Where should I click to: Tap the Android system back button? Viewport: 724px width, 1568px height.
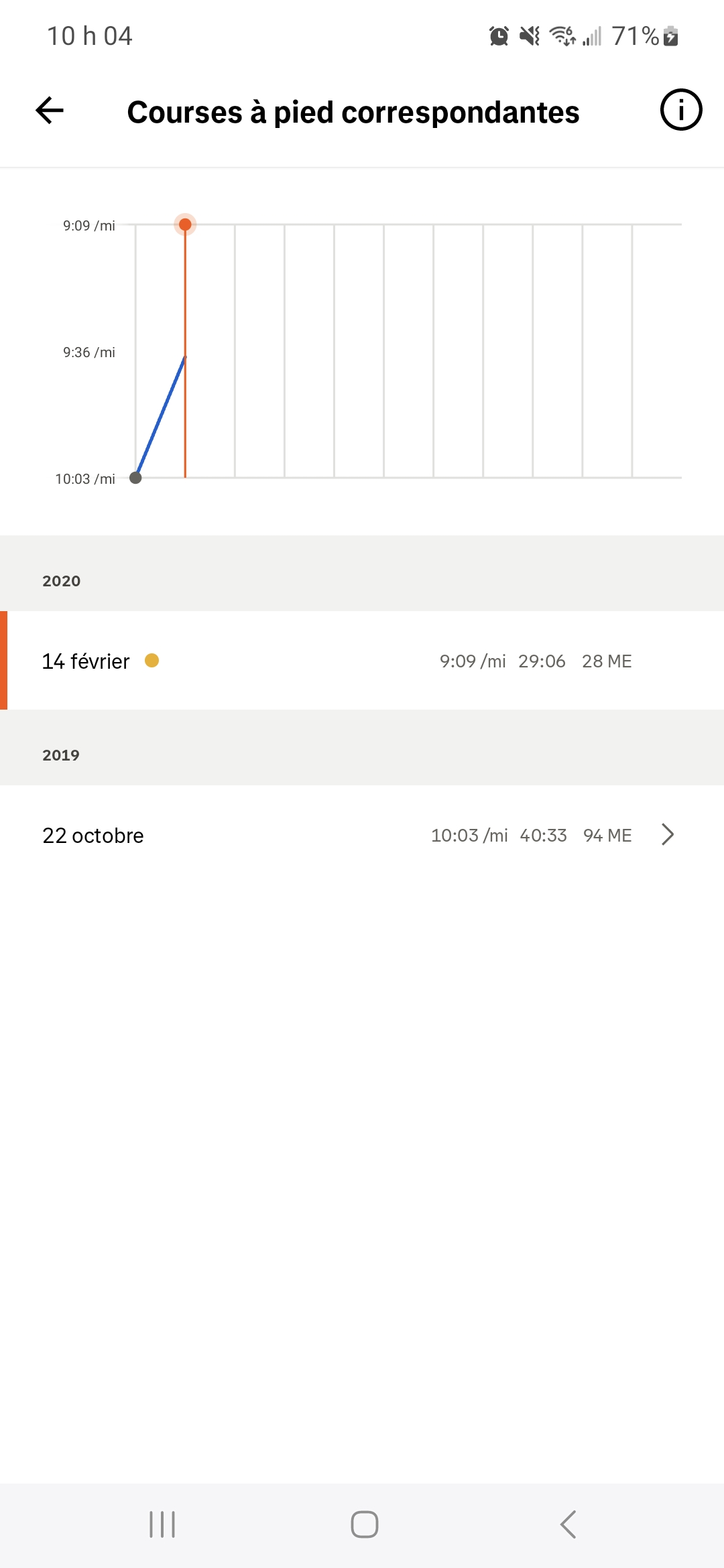point(568,1524)
